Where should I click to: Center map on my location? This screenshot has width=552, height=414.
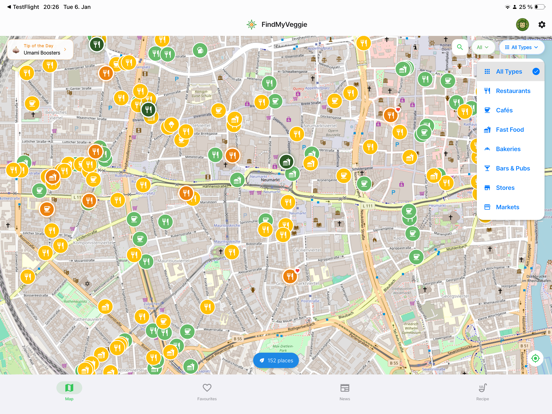click(x=535, y=358)
